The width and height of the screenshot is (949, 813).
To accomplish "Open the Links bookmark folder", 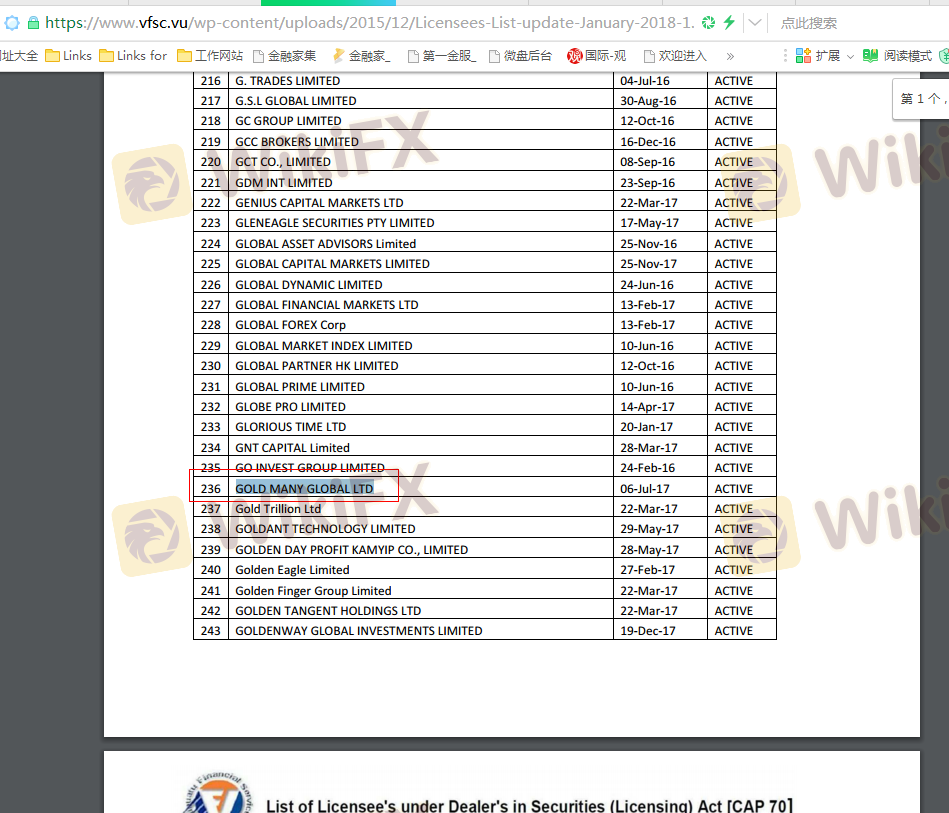I will click(68, 56).
